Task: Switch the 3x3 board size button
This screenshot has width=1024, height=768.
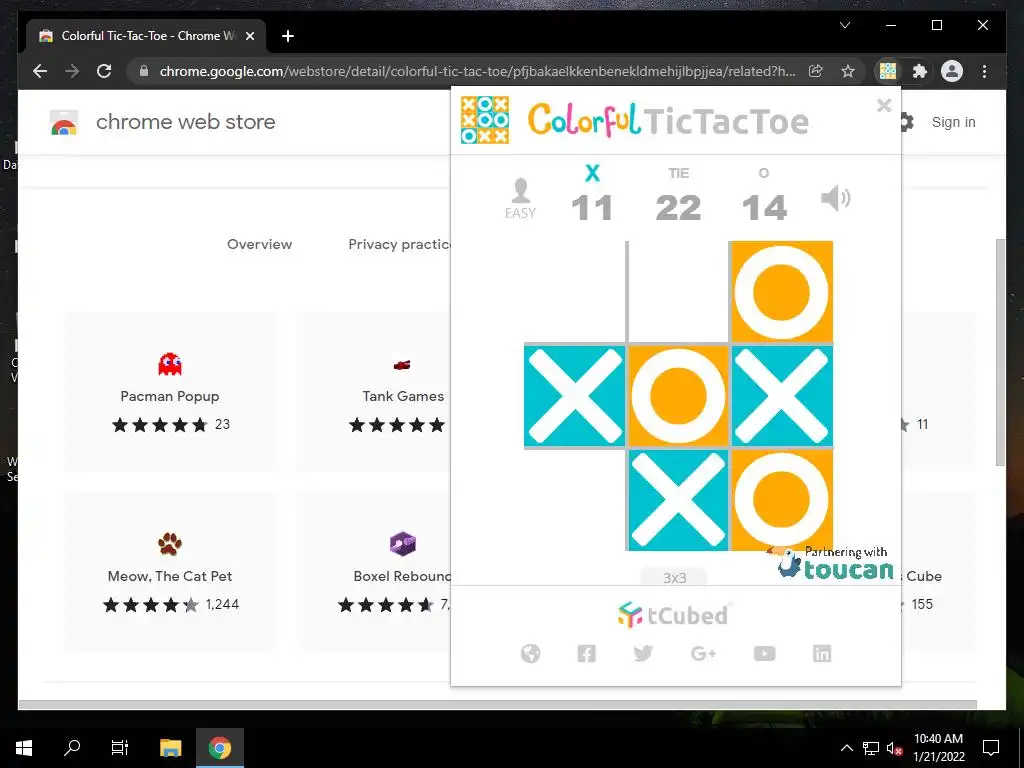Action: (674, 577)
